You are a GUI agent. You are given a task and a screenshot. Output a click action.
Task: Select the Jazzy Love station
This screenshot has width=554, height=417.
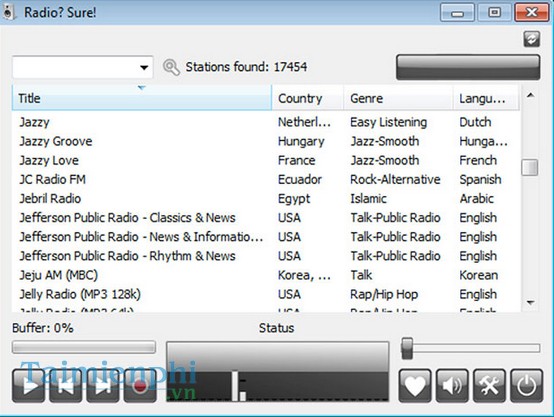pos(266,160)
